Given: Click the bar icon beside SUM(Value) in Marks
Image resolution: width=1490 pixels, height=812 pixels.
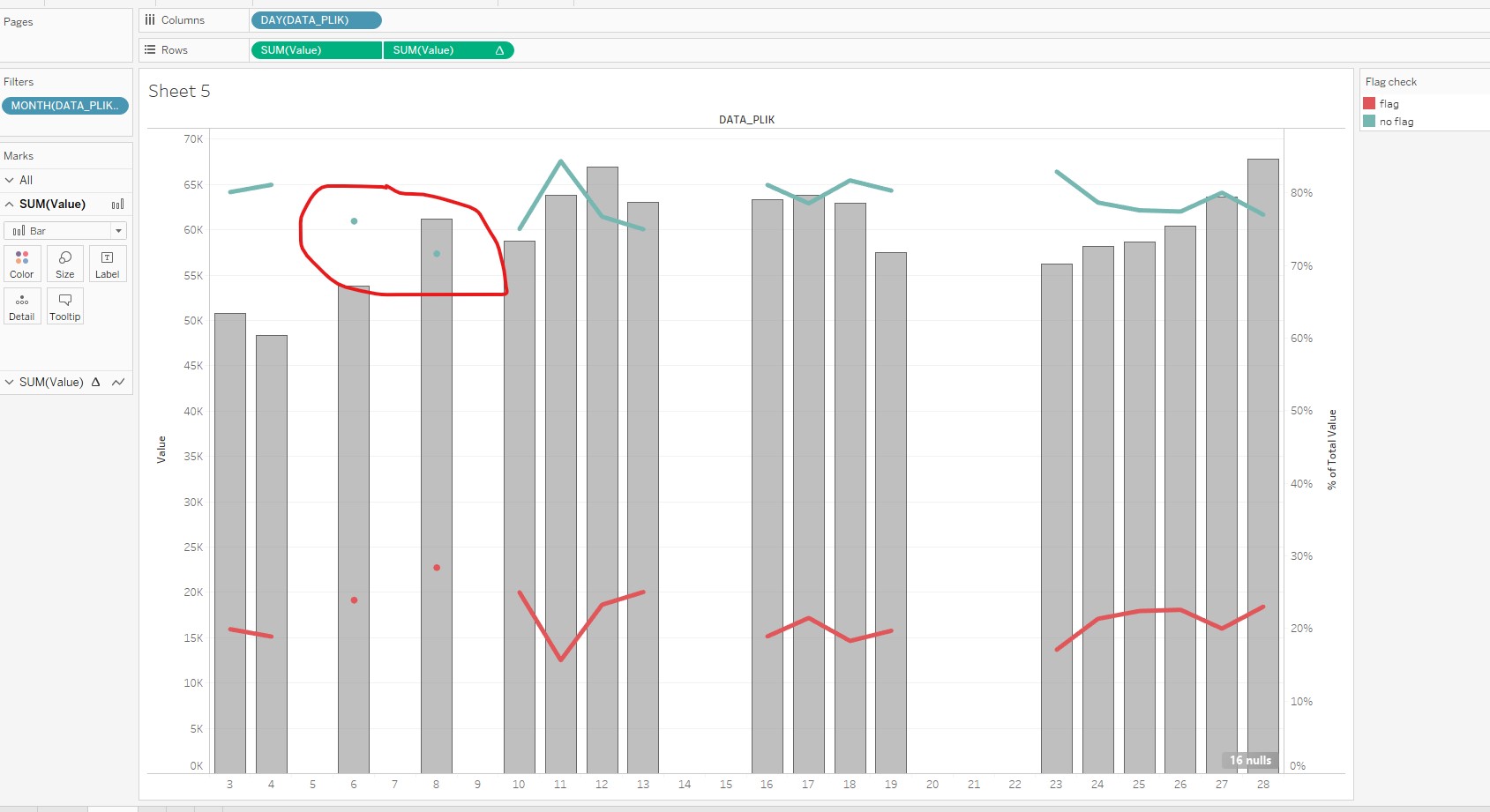Looking at the screenshot, I should click(x=117, y=205).
